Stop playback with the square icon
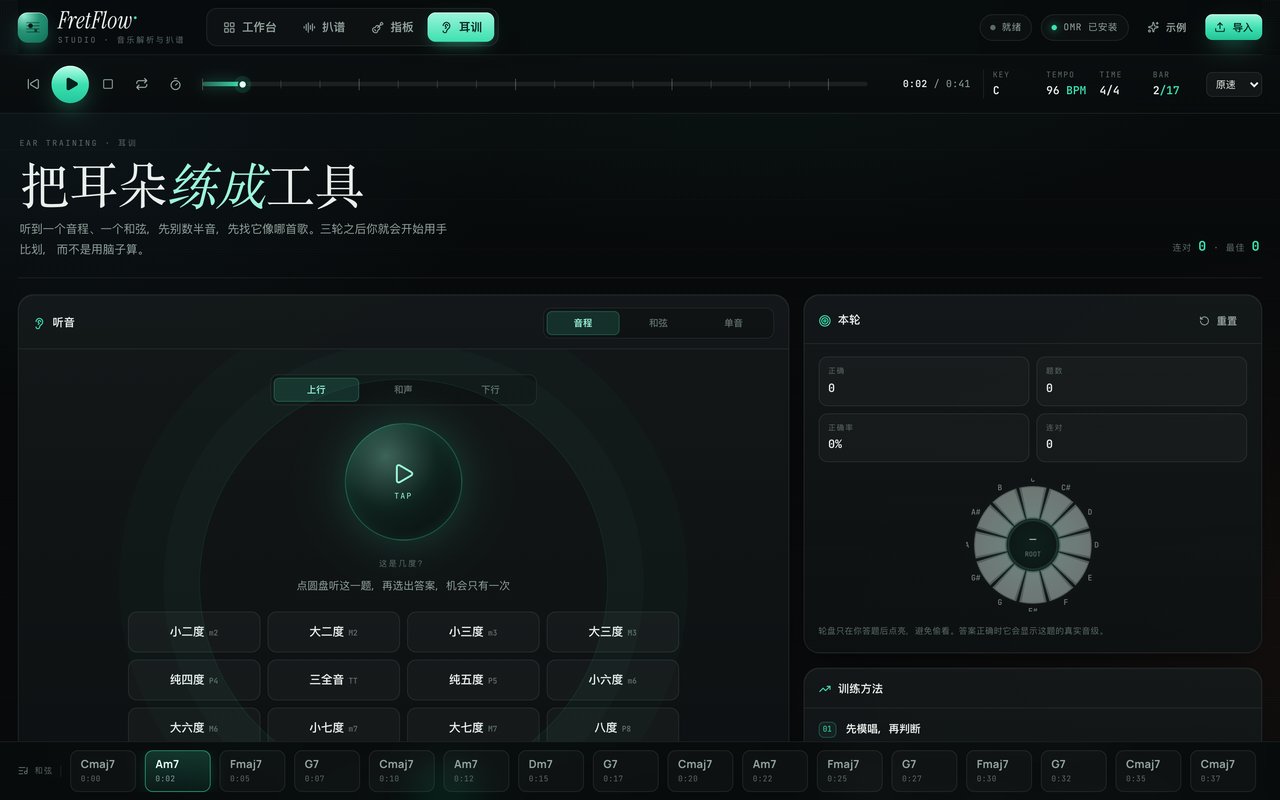This screenshot has height=800, width=1280. coord(108,84)
